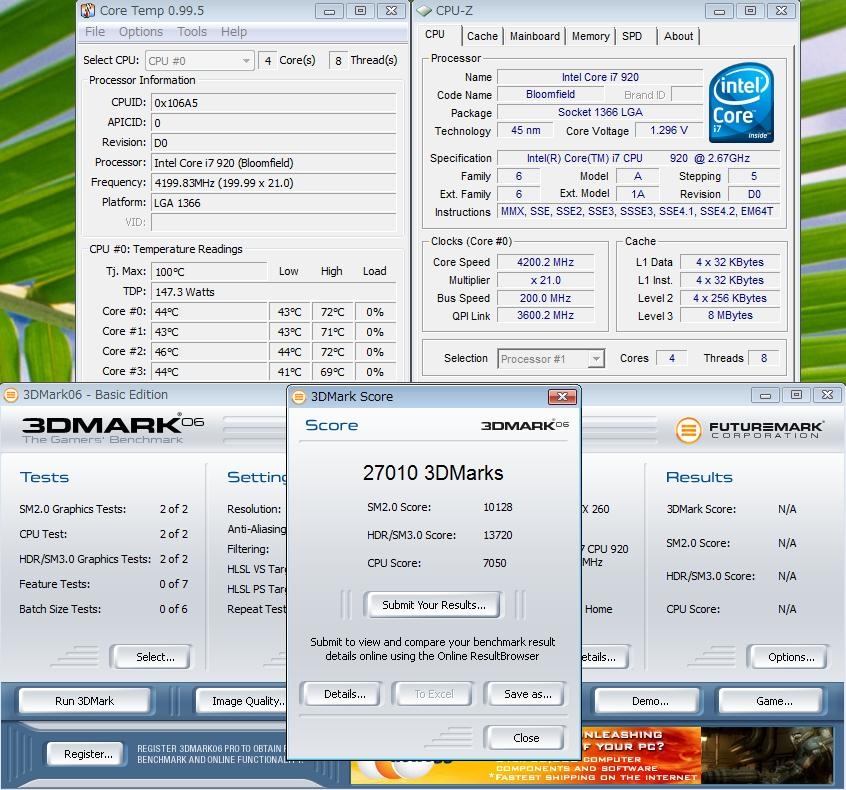846x790 pixels.
Task: Click the QPI Link value 3600.2 MHz
Action: tap(545, 315)
